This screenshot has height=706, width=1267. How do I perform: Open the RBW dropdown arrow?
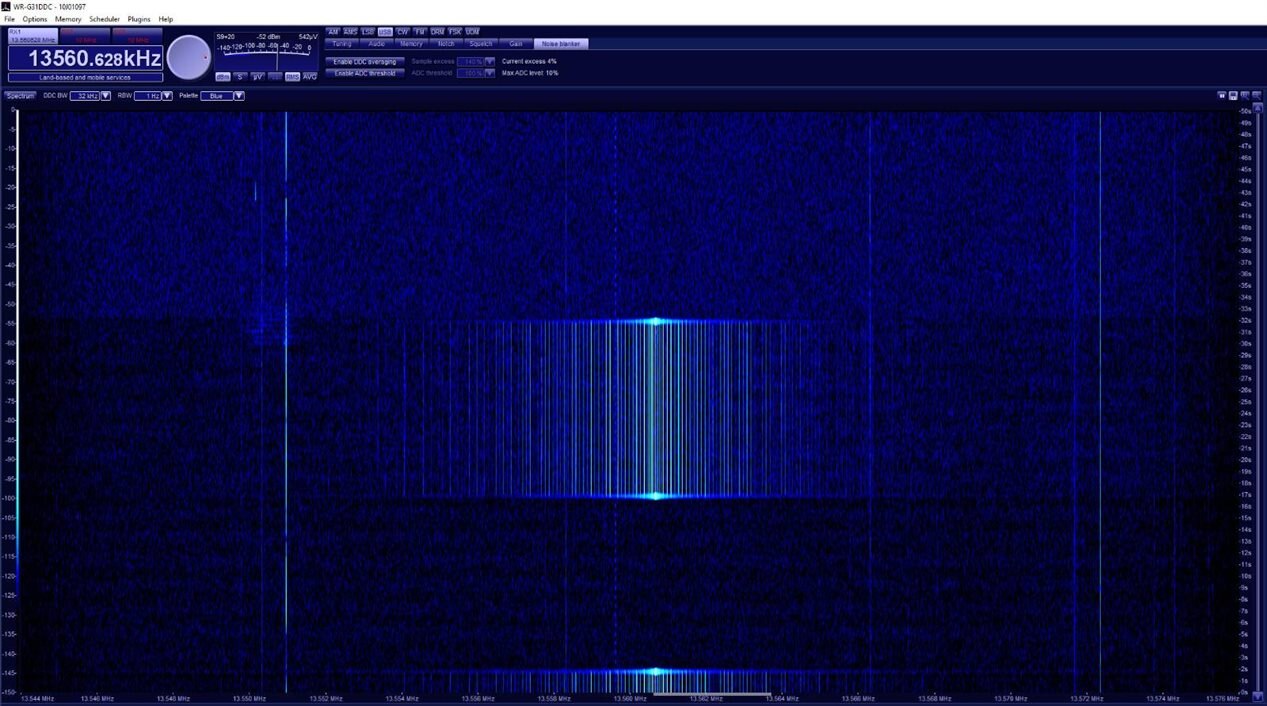pos(167,96)
